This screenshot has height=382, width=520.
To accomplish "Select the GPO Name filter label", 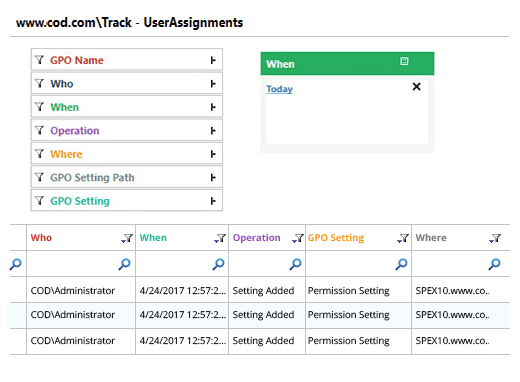I will [77, 60].
